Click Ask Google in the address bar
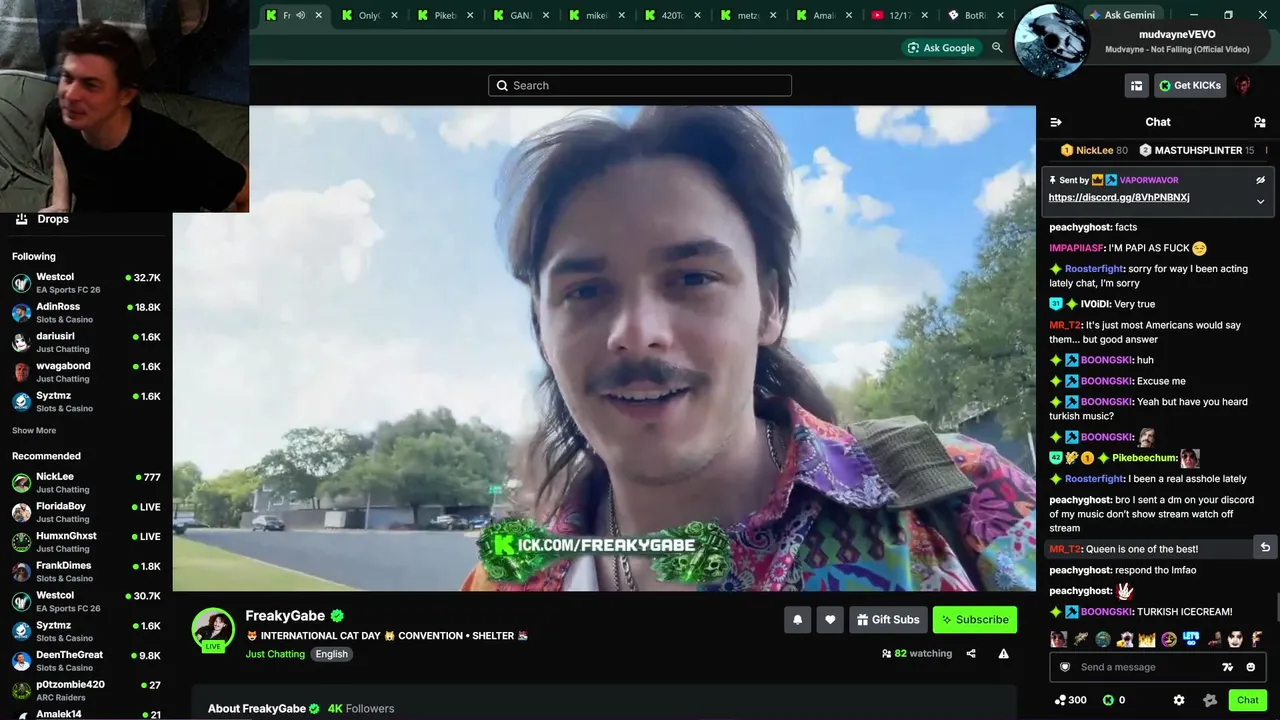Screen dimensions: 1280x720 (x=940, y=48)
